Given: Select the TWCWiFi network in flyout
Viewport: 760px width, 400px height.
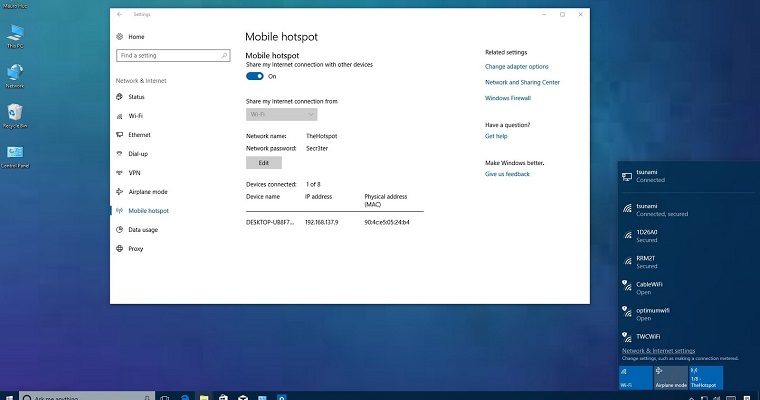Looking at the screenshot, I should click(x=688, y=336).
